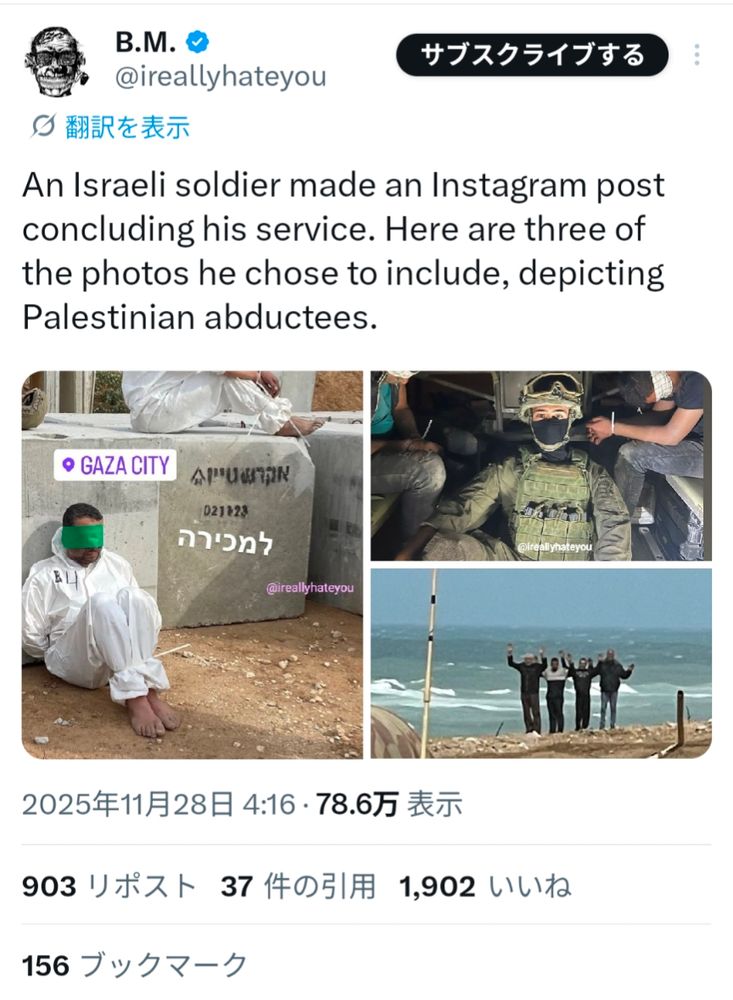Click the blue verified badge

[x=198, y=43]
